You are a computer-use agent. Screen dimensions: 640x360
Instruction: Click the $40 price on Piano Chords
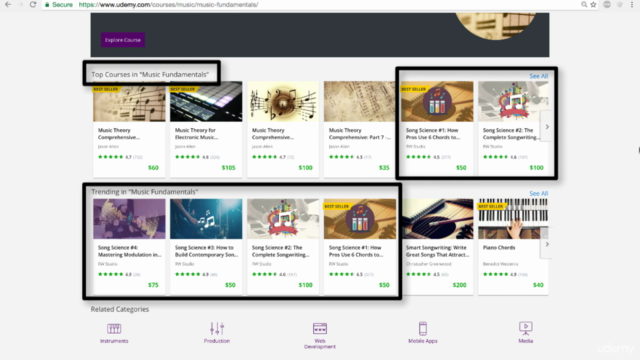coord(538,285)
